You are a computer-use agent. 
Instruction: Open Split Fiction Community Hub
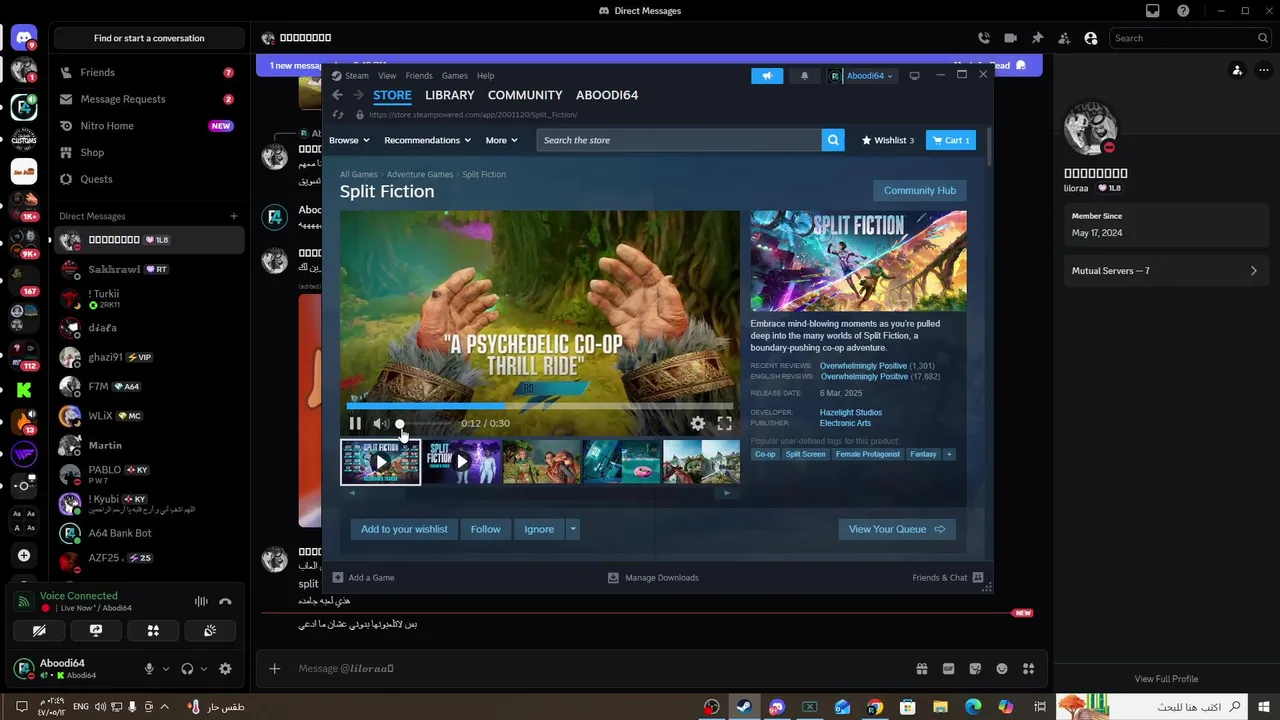point(920,190)
